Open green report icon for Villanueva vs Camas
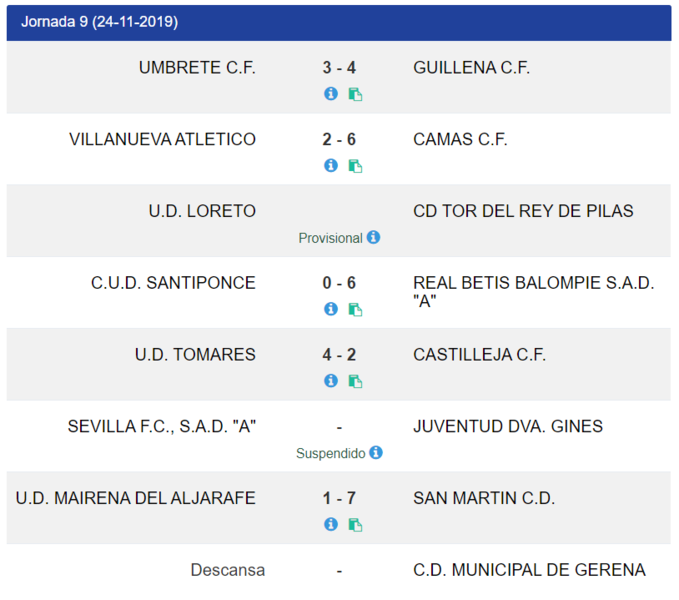 (356, 166)
